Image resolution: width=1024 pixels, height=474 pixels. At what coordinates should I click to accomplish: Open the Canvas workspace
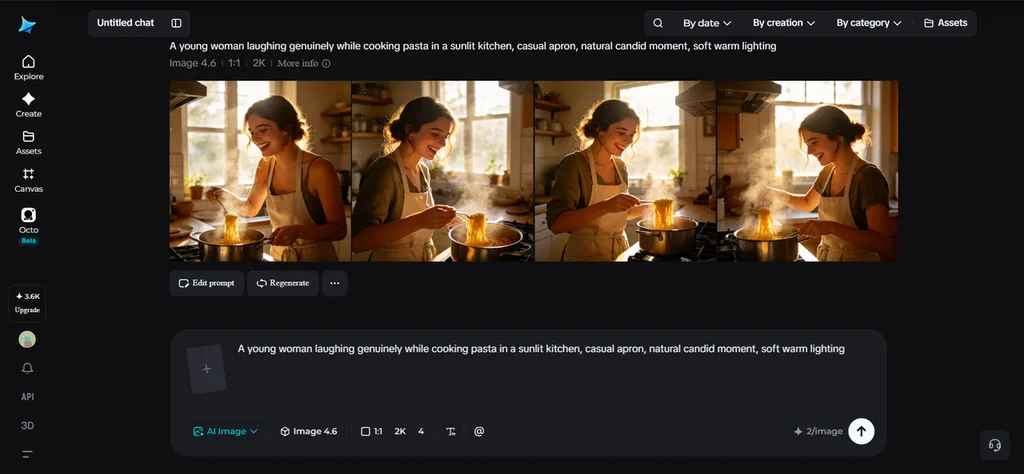pos(28,180)
